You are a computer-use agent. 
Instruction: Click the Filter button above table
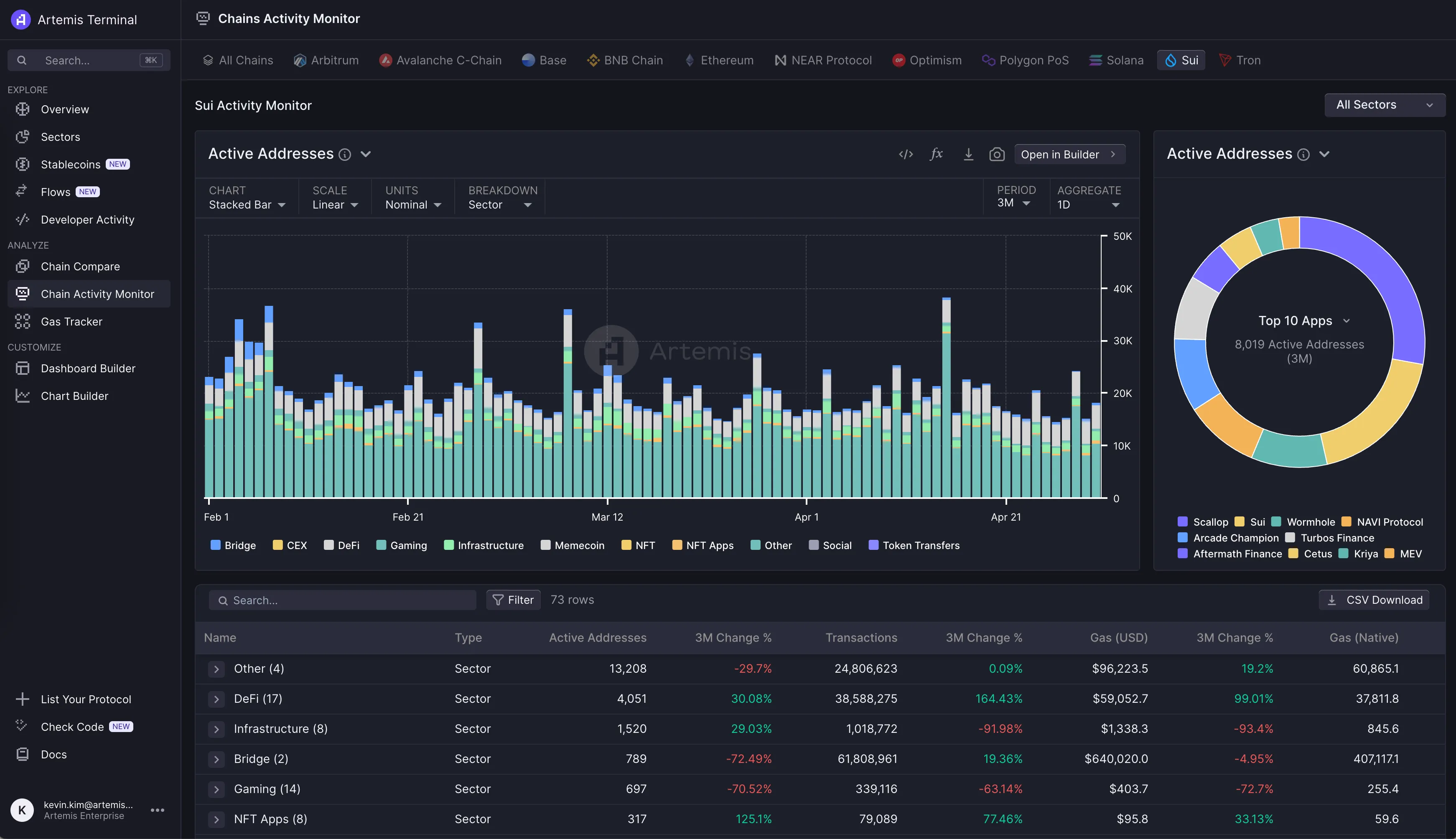click(513, 600)
